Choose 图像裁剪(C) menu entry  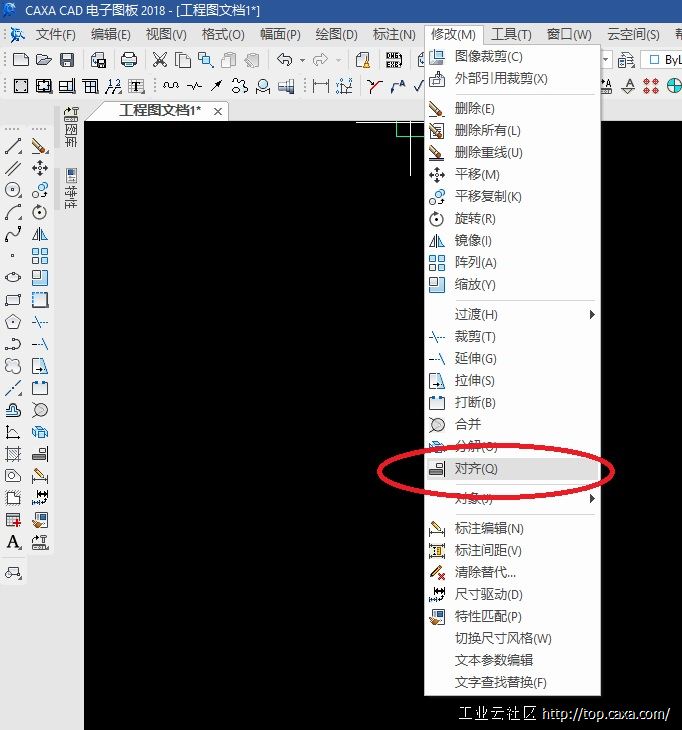[513, 57]
